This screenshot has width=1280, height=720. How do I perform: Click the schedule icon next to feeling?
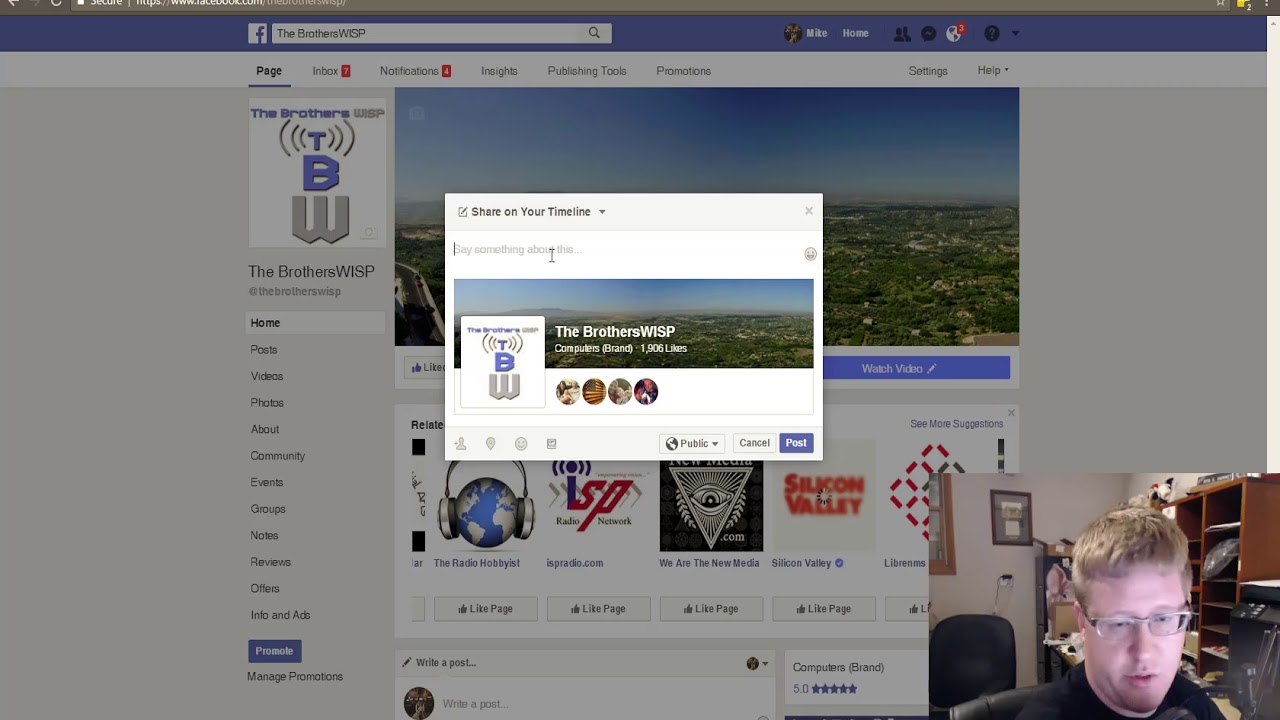point(551,443)
